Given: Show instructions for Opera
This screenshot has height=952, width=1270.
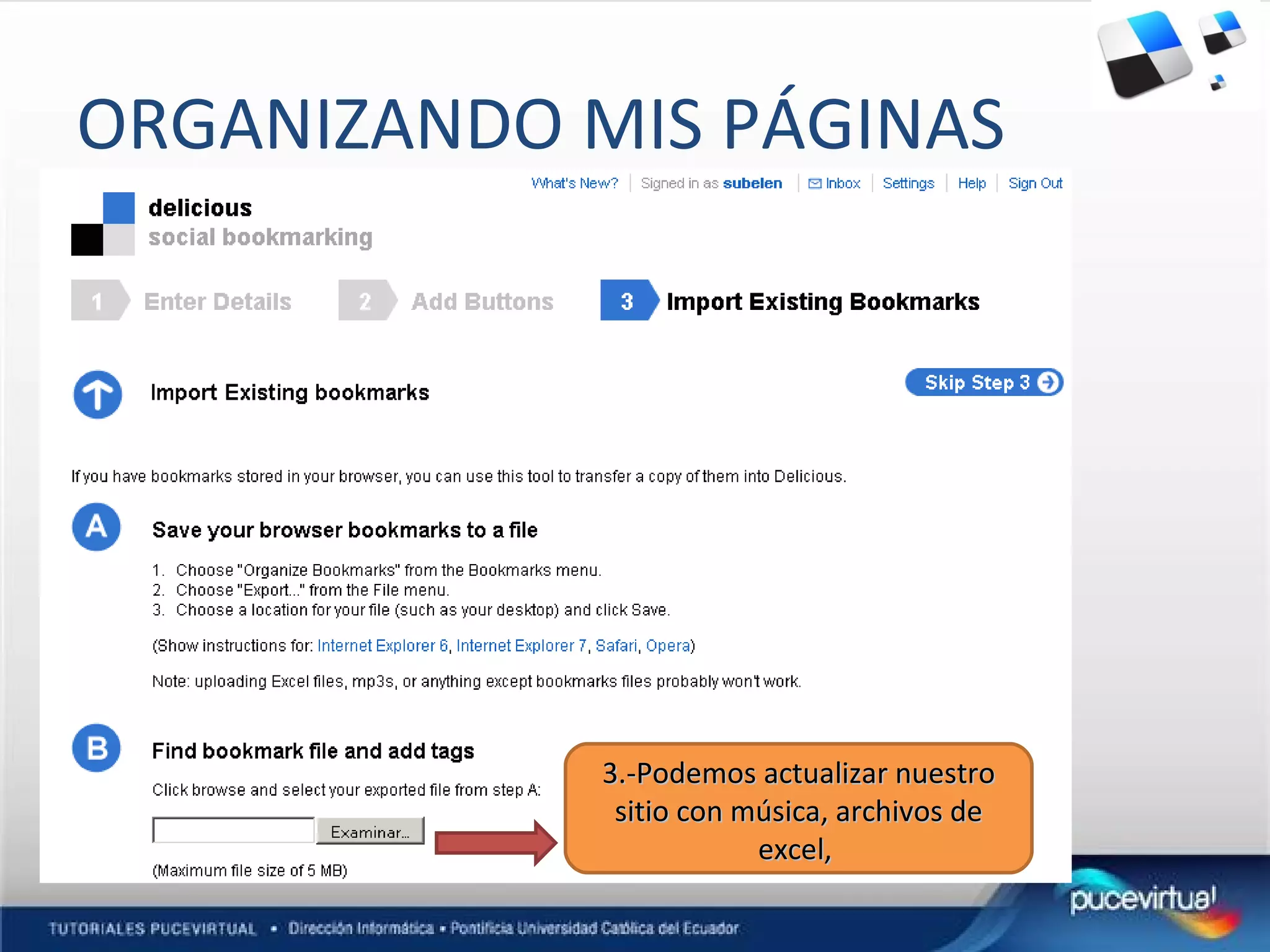Looking at the screenshot, I should pos(668,646).
